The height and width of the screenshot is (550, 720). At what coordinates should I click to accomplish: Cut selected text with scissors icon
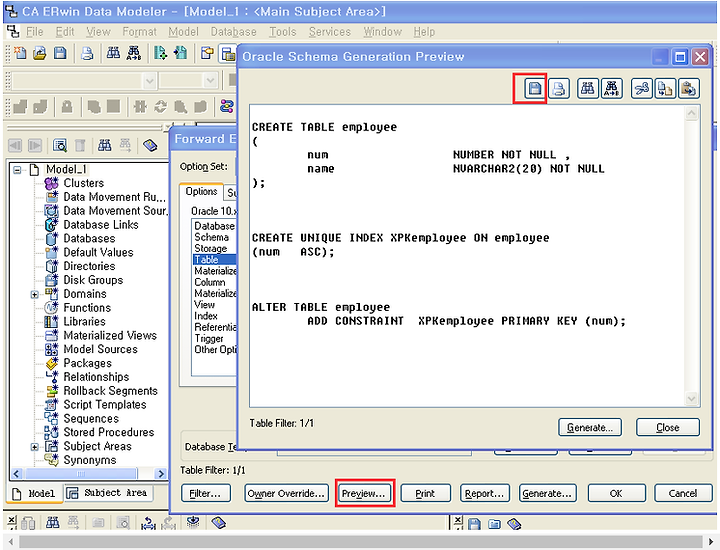[x=641, y=88]
